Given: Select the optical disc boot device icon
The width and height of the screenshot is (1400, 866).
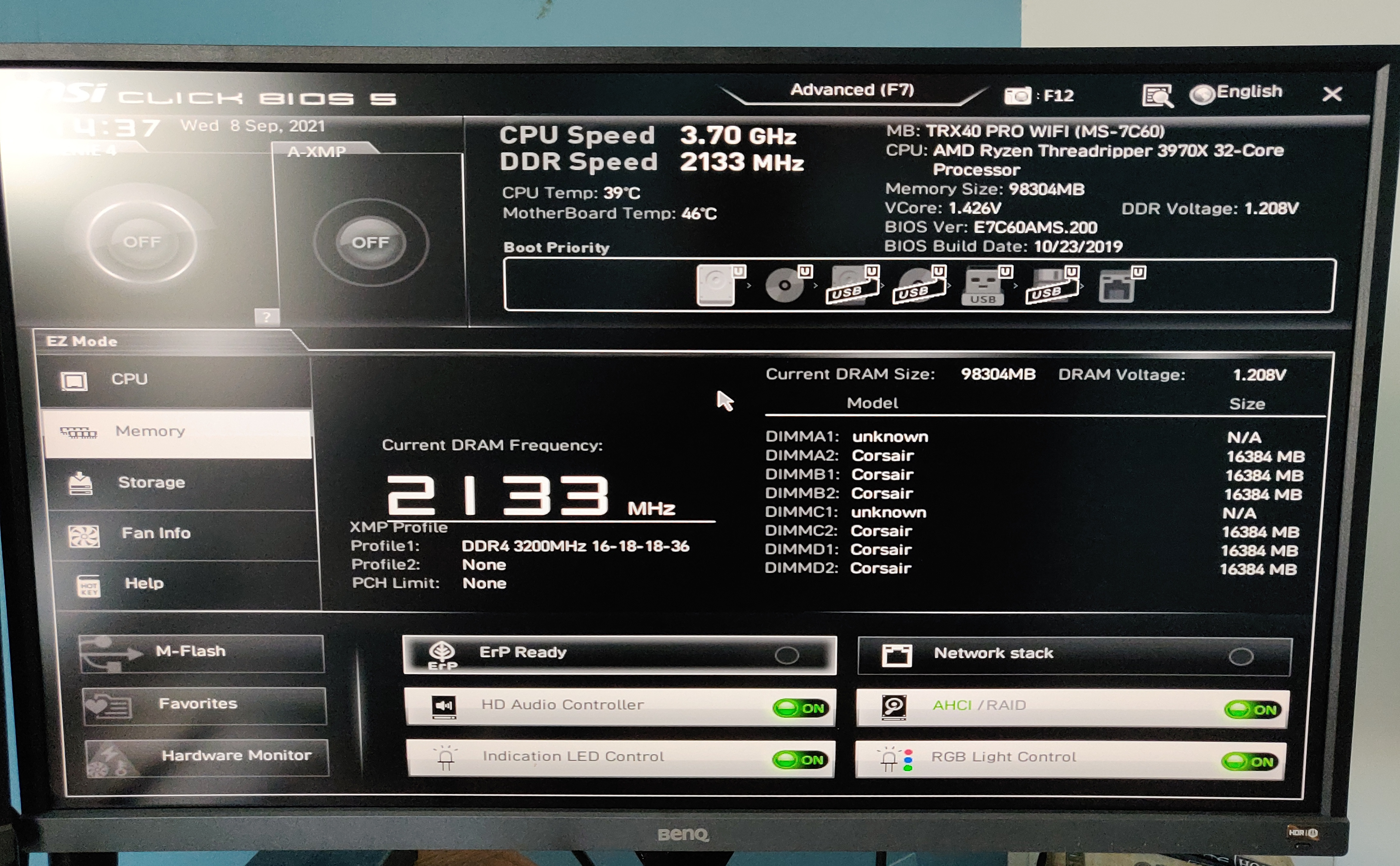Looking at the screenshot, I should 784,285.
